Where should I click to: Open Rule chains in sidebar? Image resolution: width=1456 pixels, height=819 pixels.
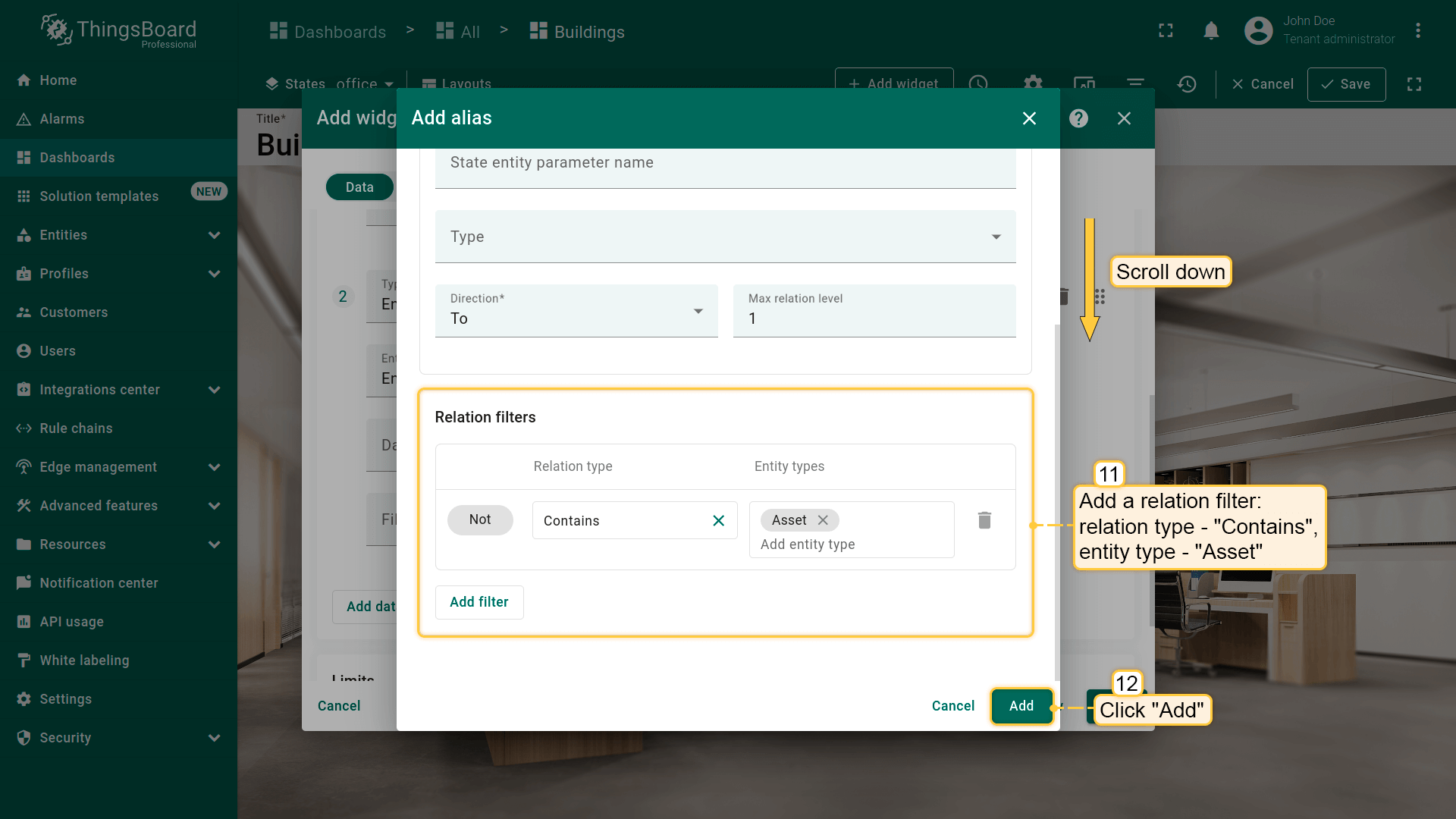76,428
